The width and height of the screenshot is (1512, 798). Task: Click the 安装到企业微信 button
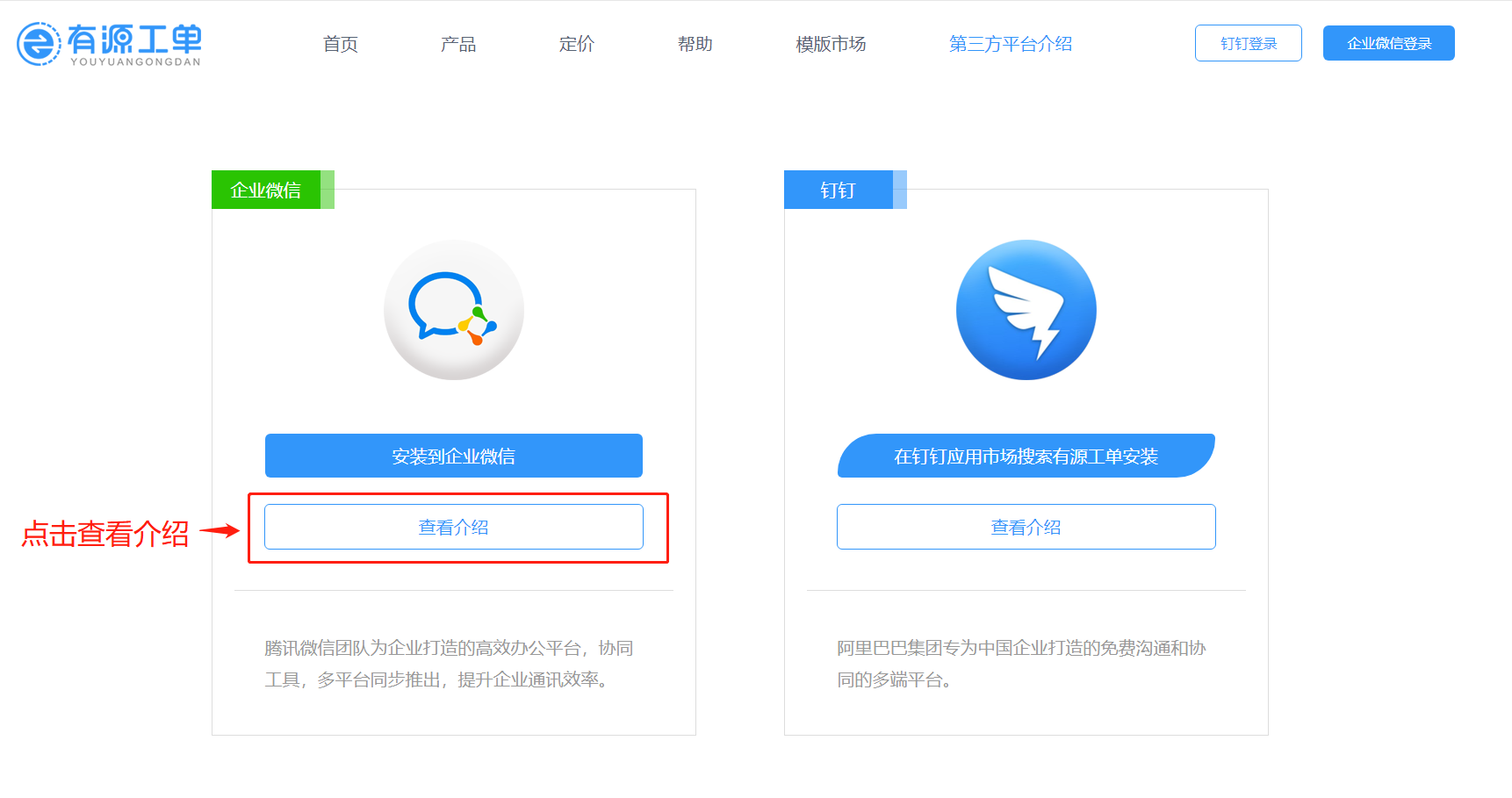[x=454, y=456]
